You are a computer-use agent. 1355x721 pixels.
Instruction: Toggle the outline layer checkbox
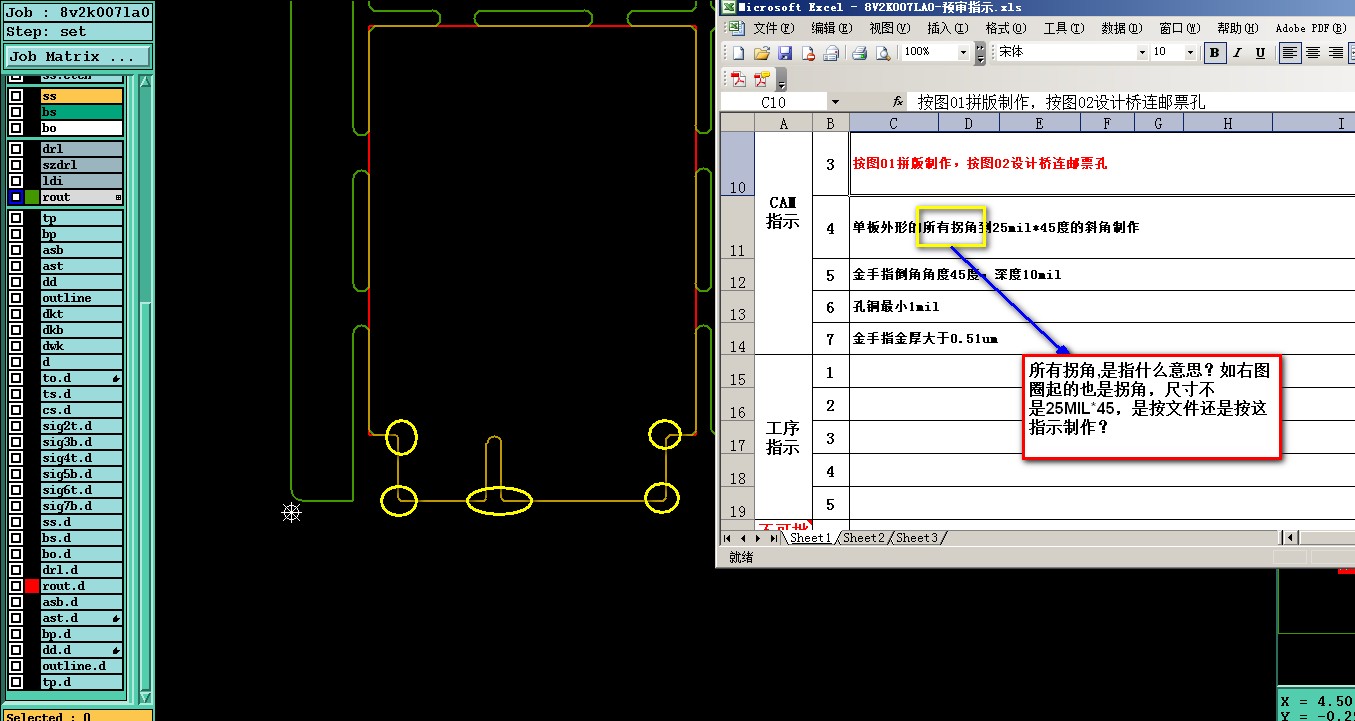15,298
